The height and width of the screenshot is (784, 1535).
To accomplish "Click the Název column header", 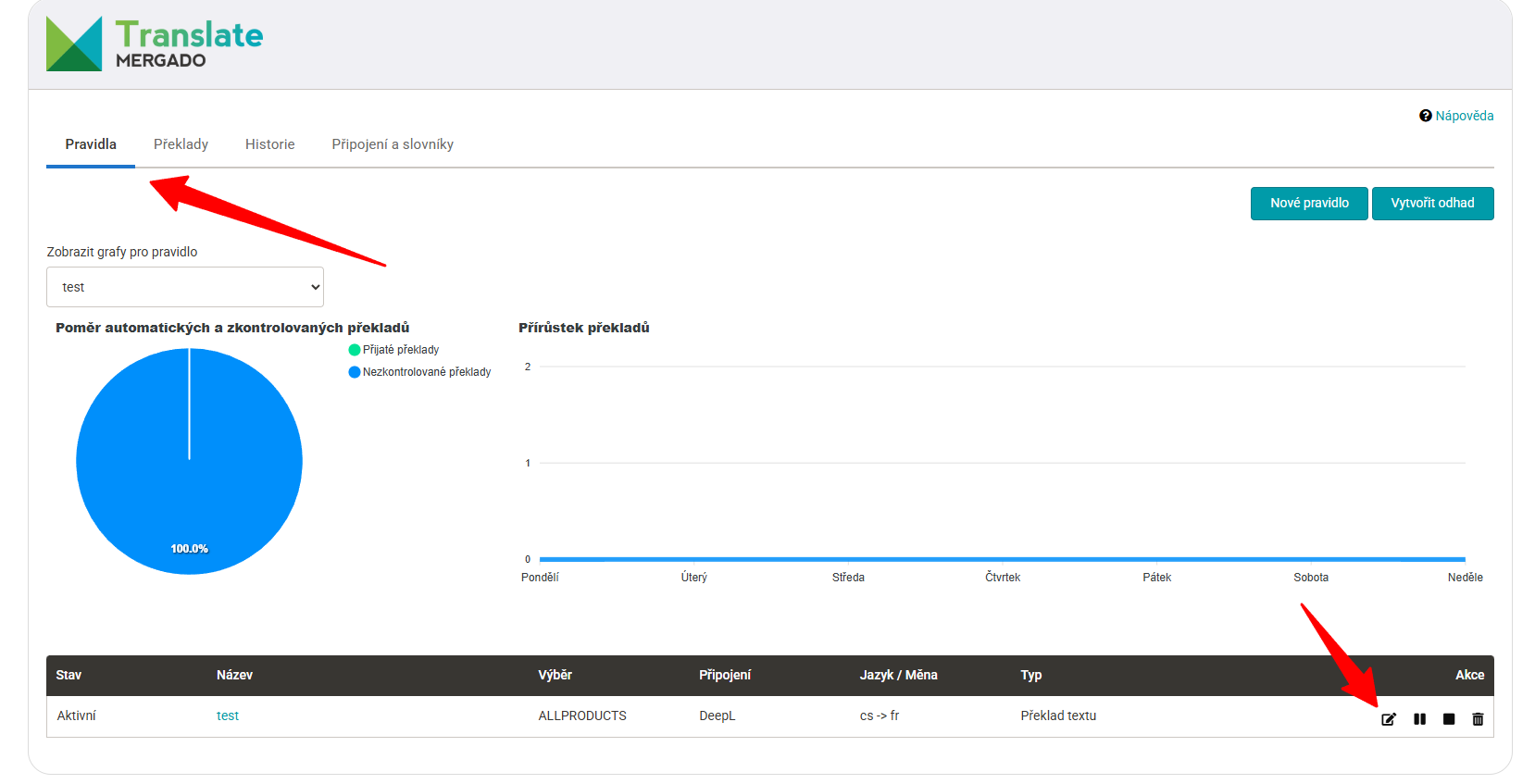I will [234, 675].
